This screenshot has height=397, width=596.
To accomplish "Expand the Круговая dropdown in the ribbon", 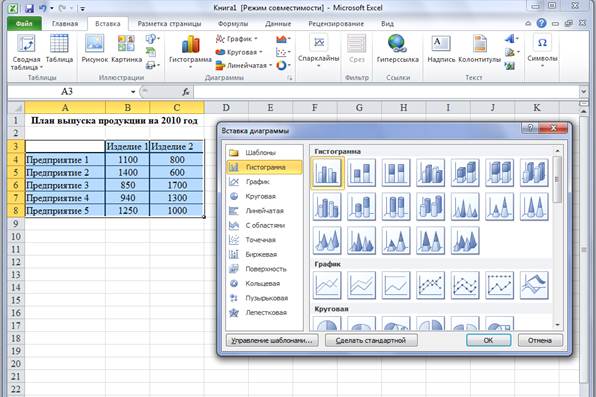I will pyautogui.click(x=239, y=52).
